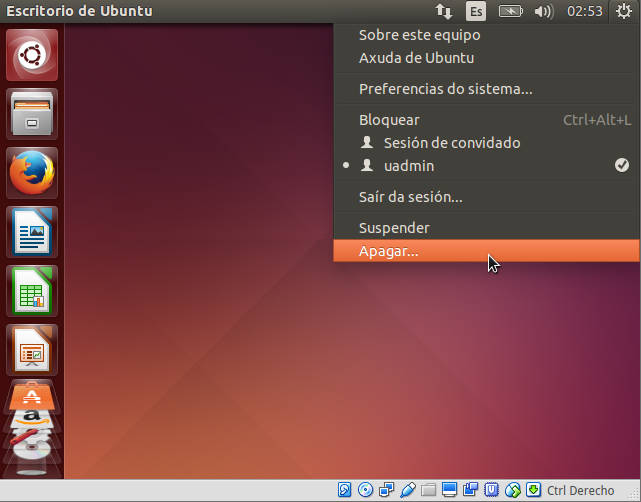
Task: Click the VirtualBox mouse integration status icon
Action: pyautogui.click(x=513, y=489)
